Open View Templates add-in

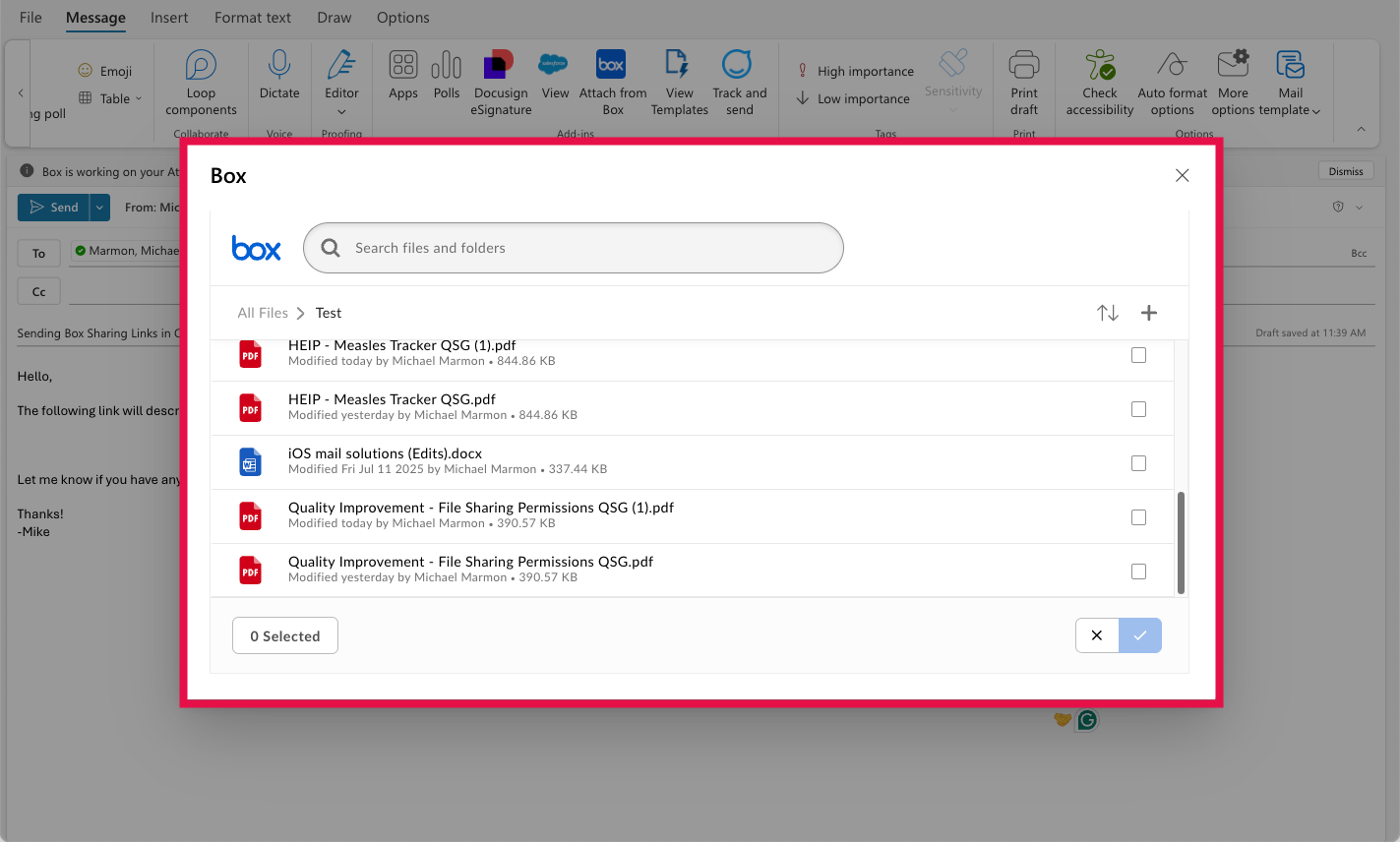click(679, 83)
